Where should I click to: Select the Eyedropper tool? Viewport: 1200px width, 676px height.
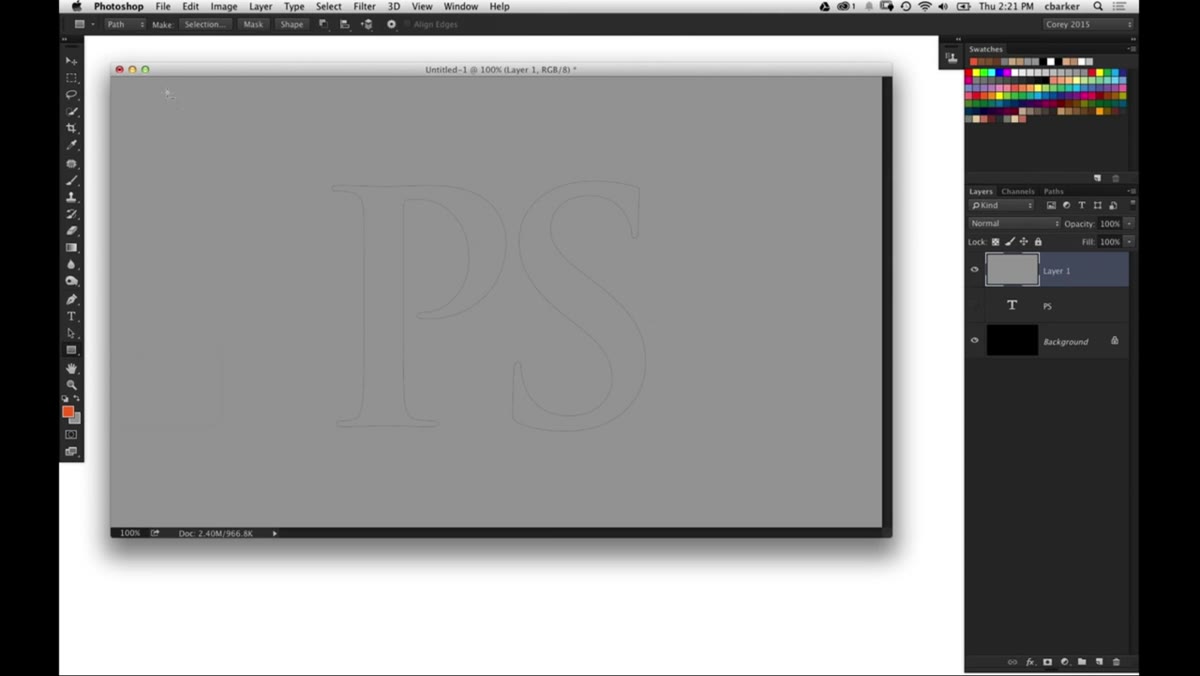click(71, 145)
